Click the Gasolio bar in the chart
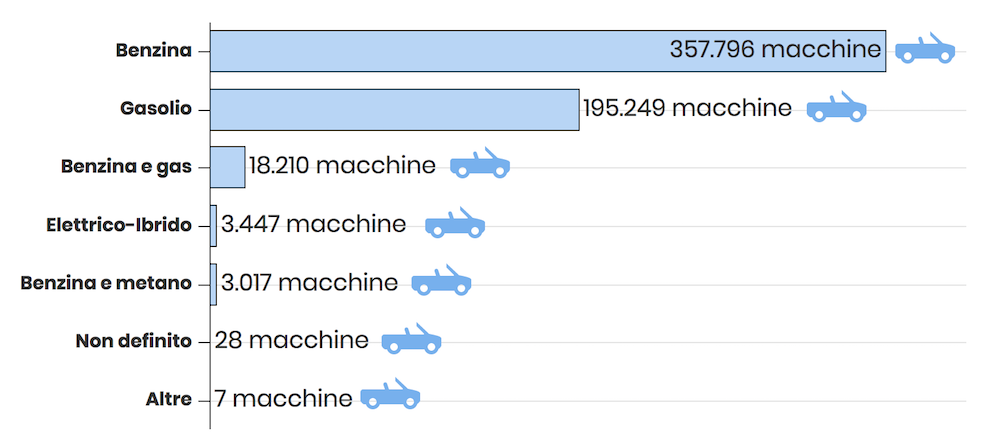This screenshot has width=1000, height=448. point(395,110)
